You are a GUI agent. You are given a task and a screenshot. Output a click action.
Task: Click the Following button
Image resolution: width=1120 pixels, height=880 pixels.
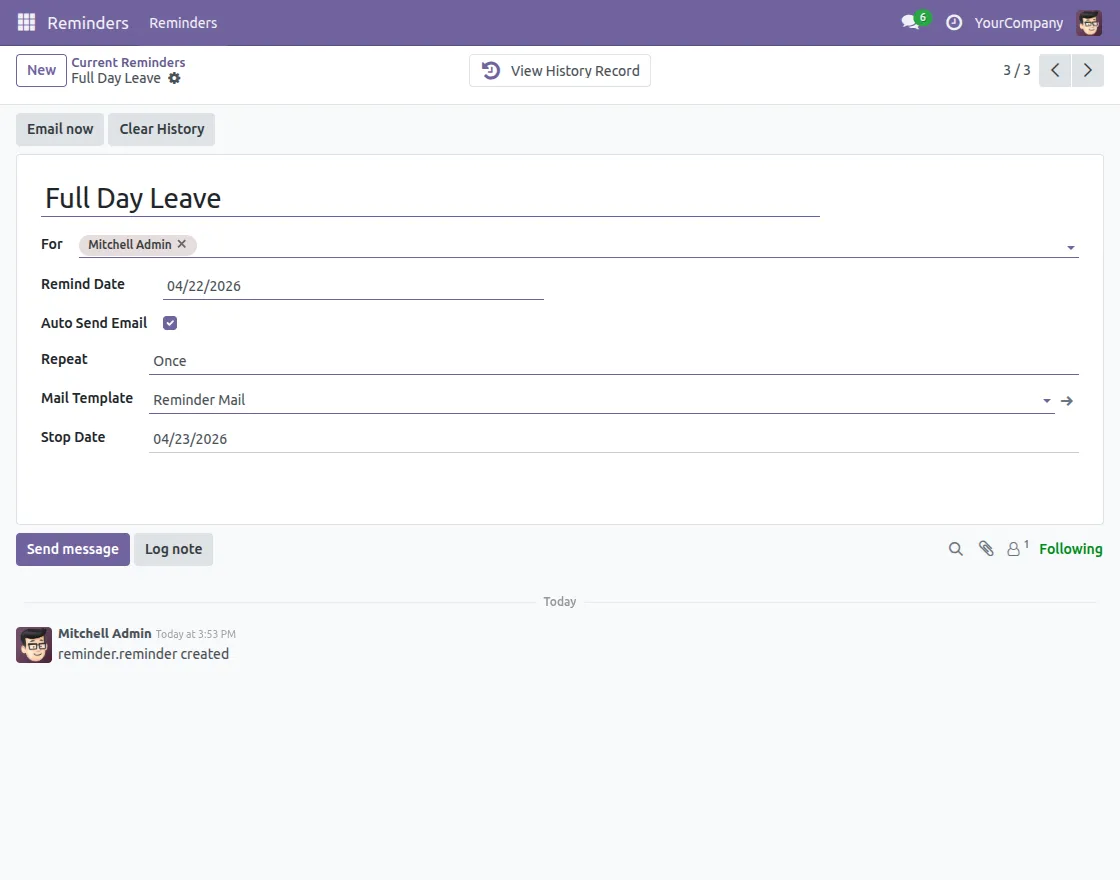[x=1071, y=549]
